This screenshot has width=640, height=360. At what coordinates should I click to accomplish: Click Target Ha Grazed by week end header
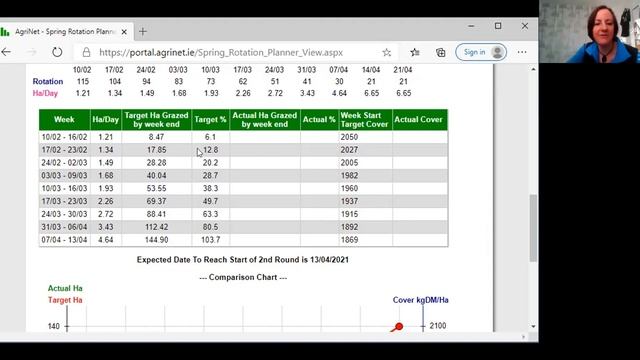(x=156, y=120)
